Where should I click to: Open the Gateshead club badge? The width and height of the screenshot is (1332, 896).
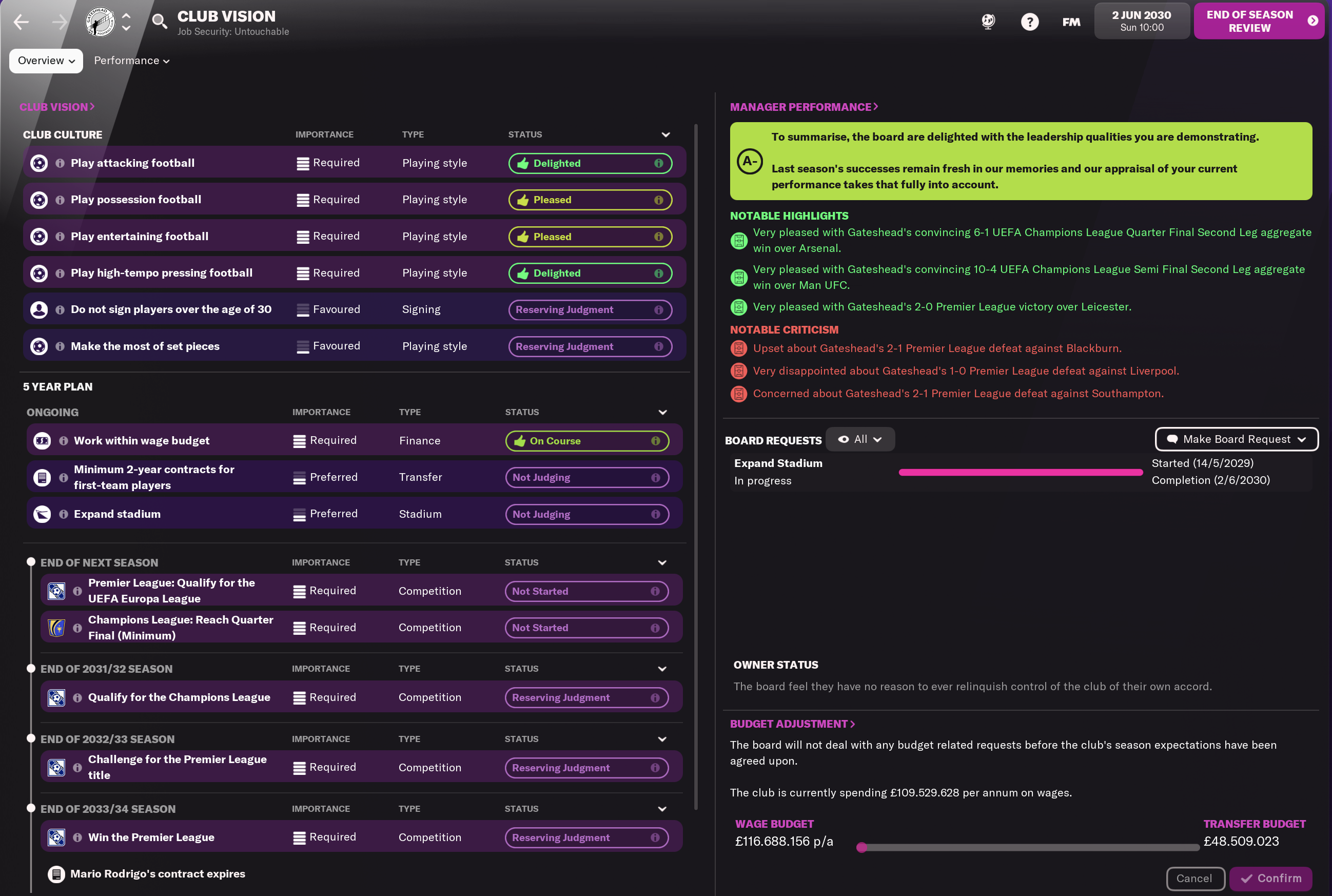100,22
